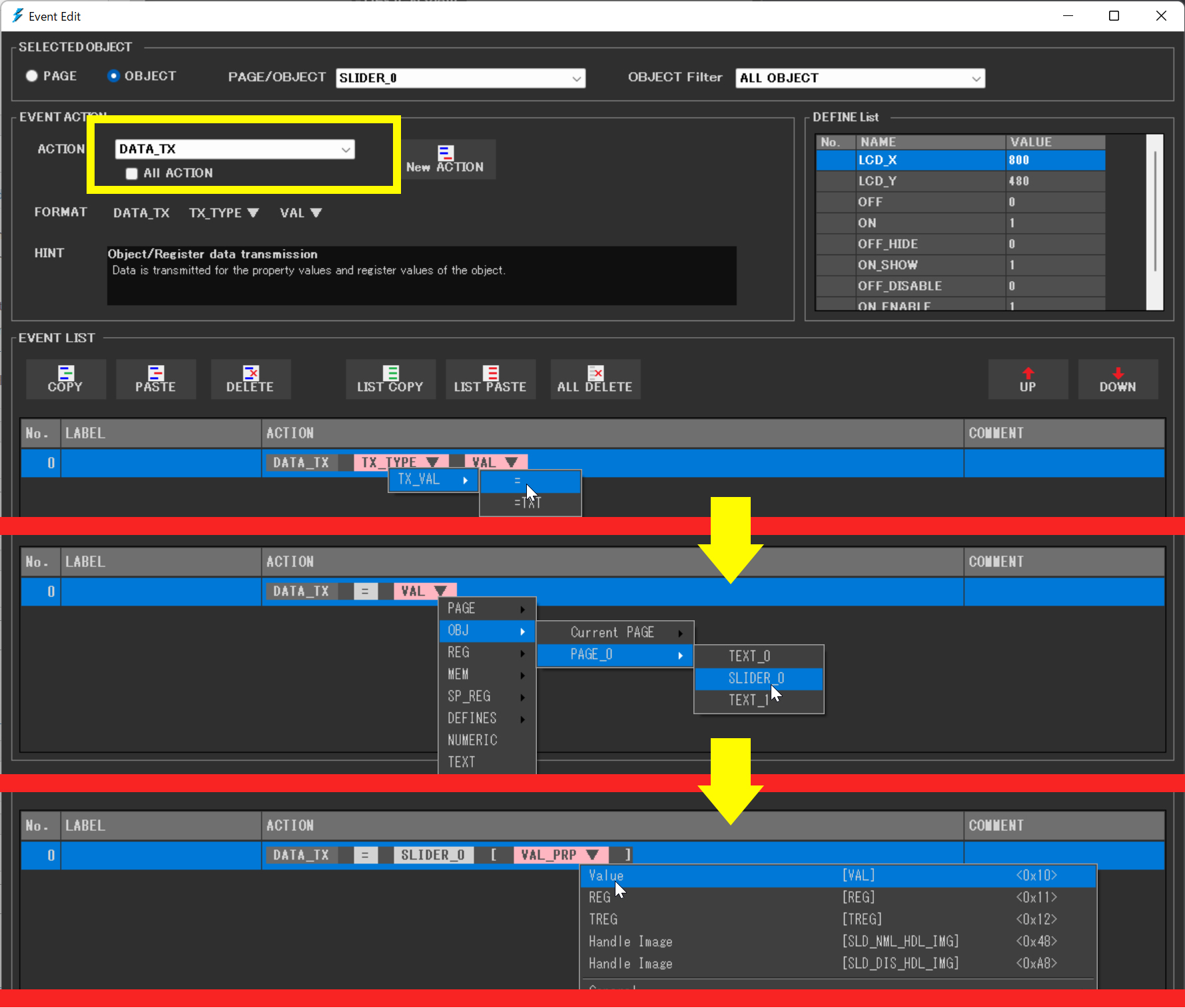Open the OBJECT Filter dropdown
The image size is (1185, 1008).
click(860, 78)
